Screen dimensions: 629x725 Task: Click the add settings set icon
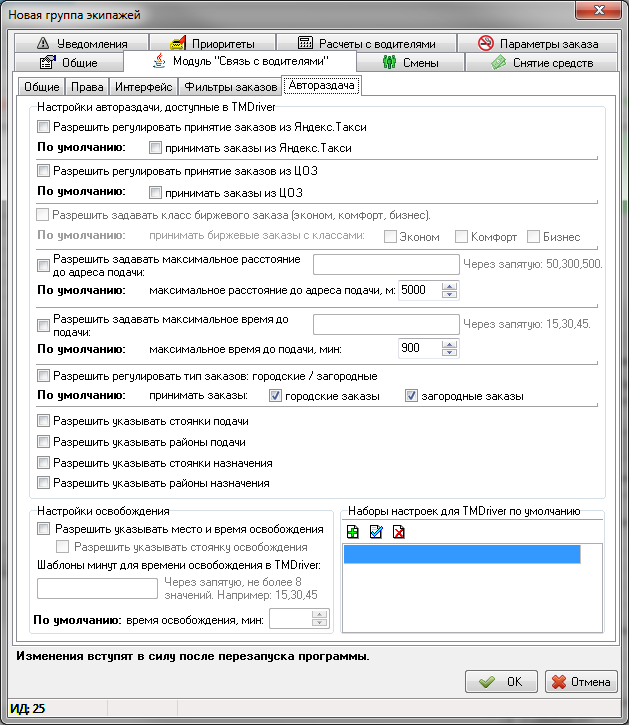pos(351,531)
